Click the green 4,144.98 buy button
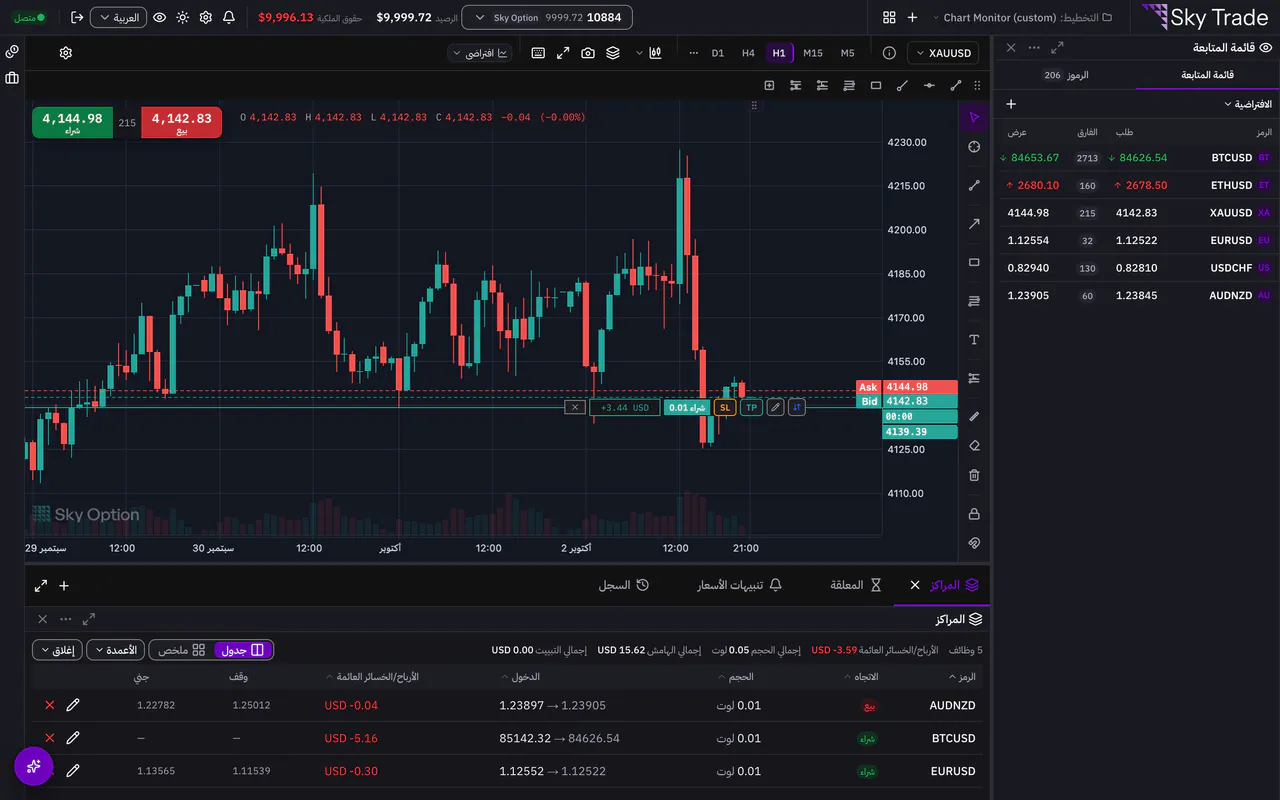This screenshot has height=800, width=1280. (72, 122)
